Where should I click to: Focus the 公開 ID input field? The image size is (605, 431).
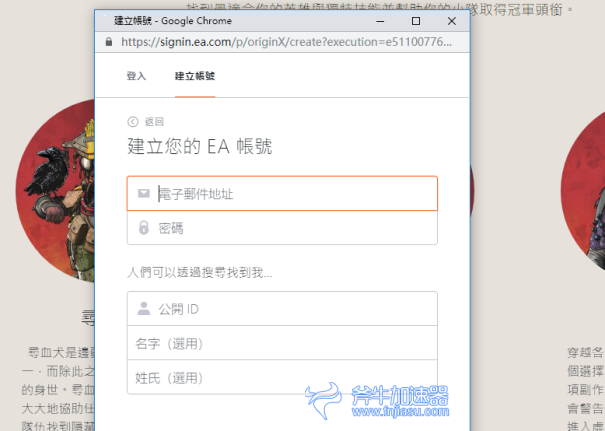282,309
